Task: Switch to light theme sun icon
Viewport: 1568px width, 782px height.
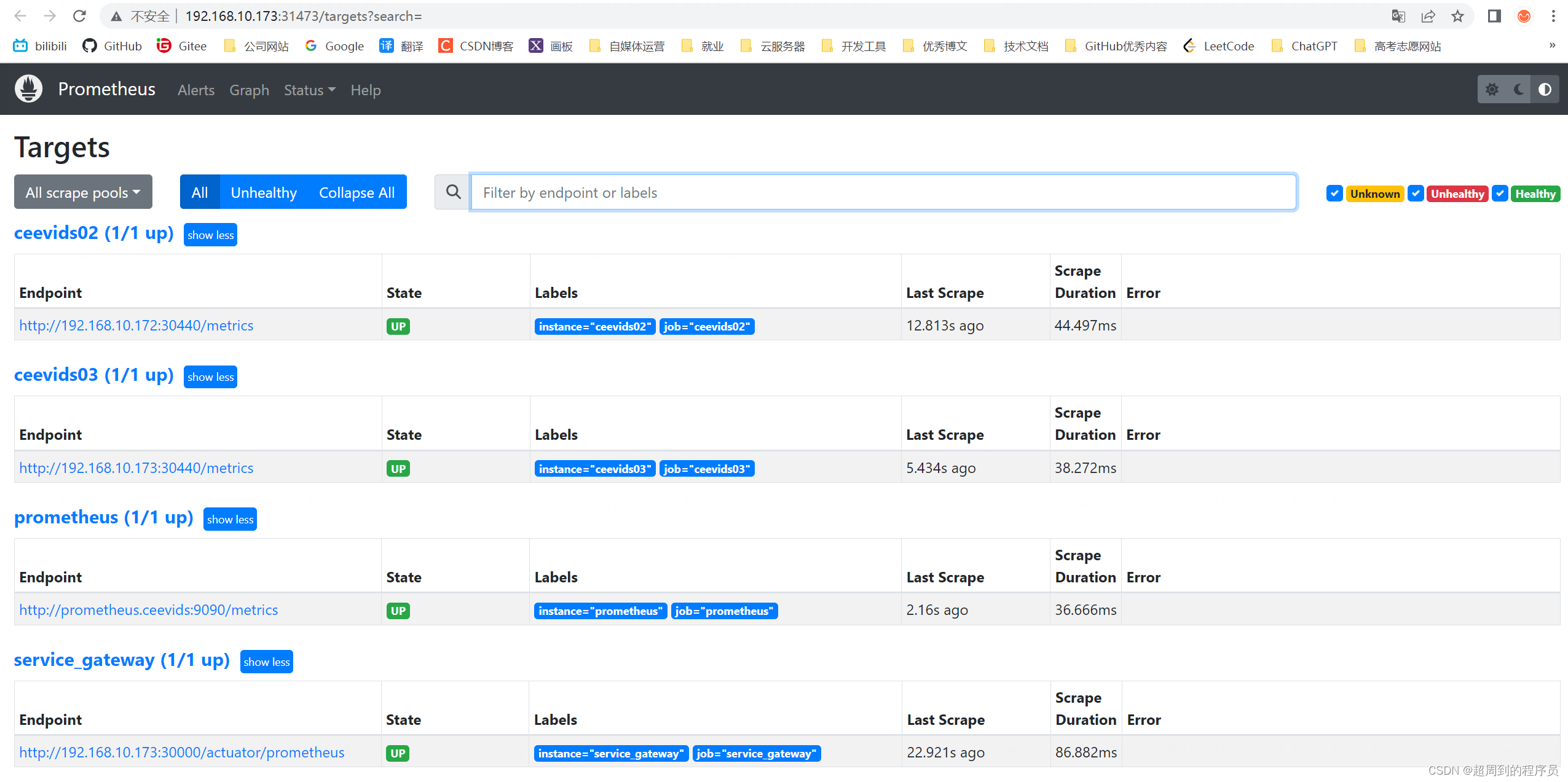Action: [x=1491, y=90]
